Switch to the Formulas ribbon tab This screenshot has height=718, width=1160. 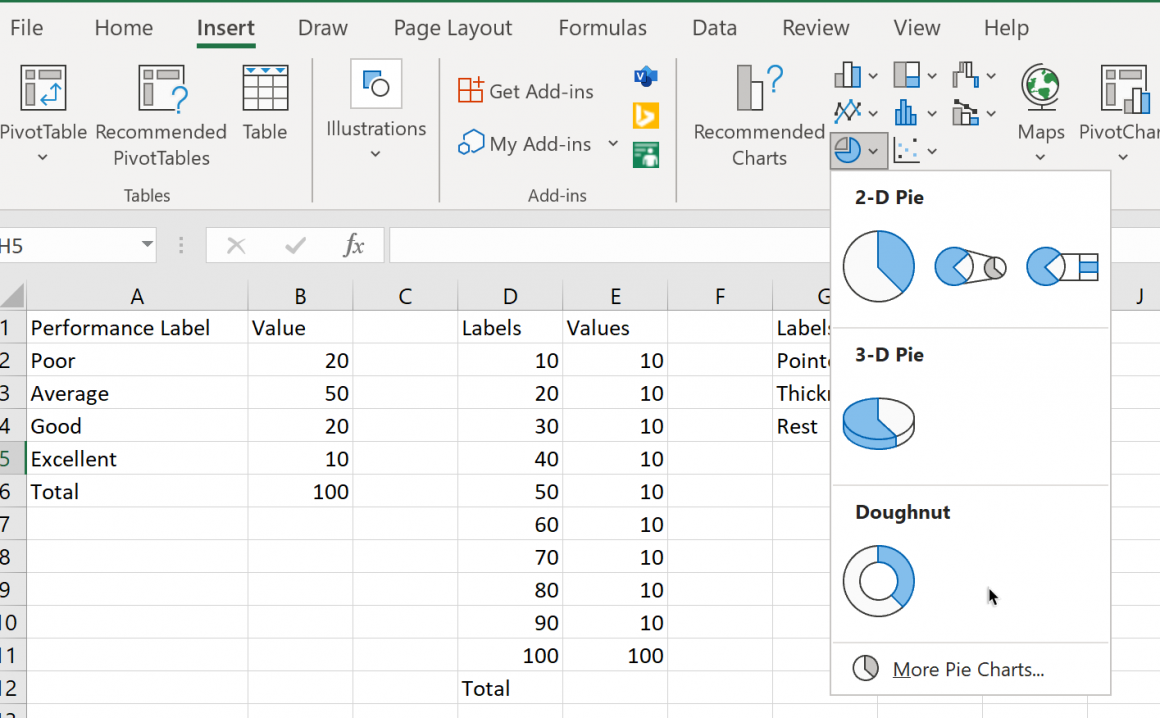(x=602, y=28)
